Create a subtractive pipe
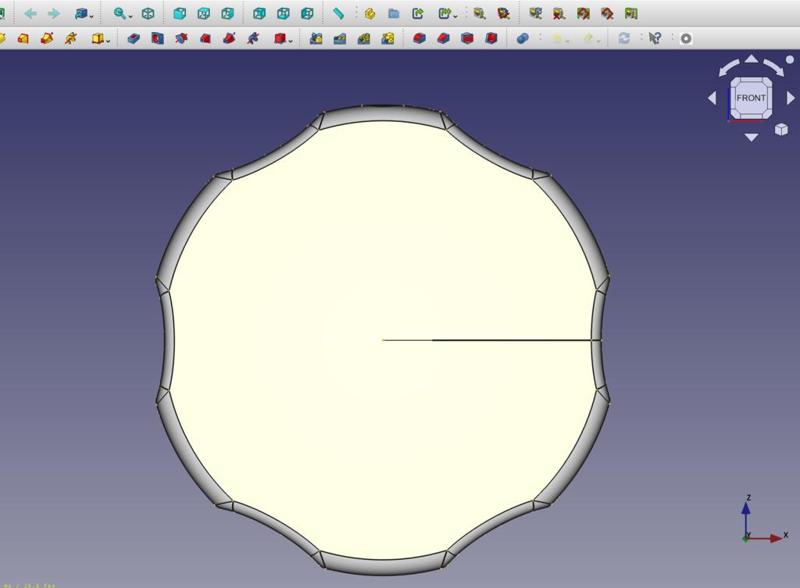800x588 pixels. click(230, 38)
